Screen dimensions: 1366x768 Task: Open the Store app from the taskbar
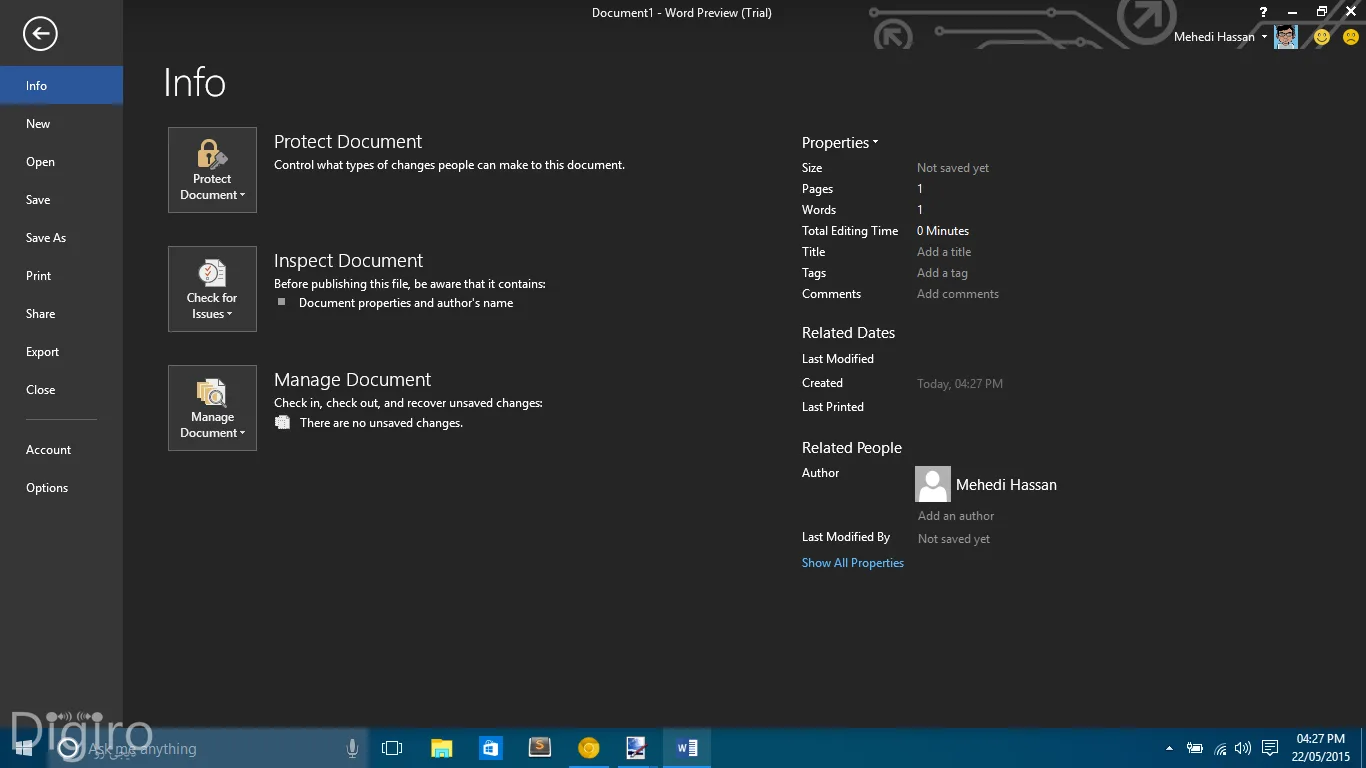point(490,748)
